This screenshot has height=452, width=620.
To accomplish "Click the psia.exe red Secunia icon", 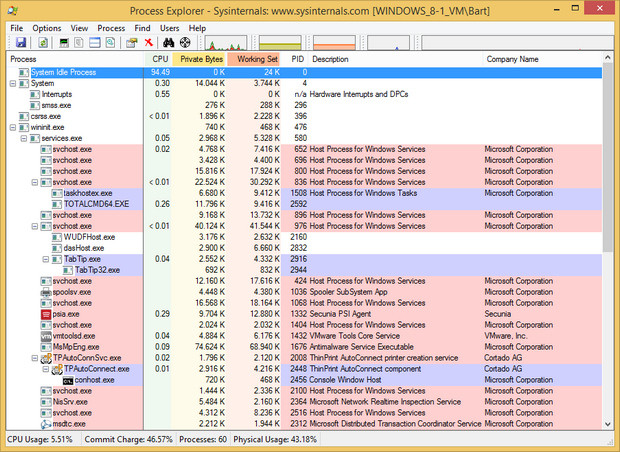I will [46, 314].
